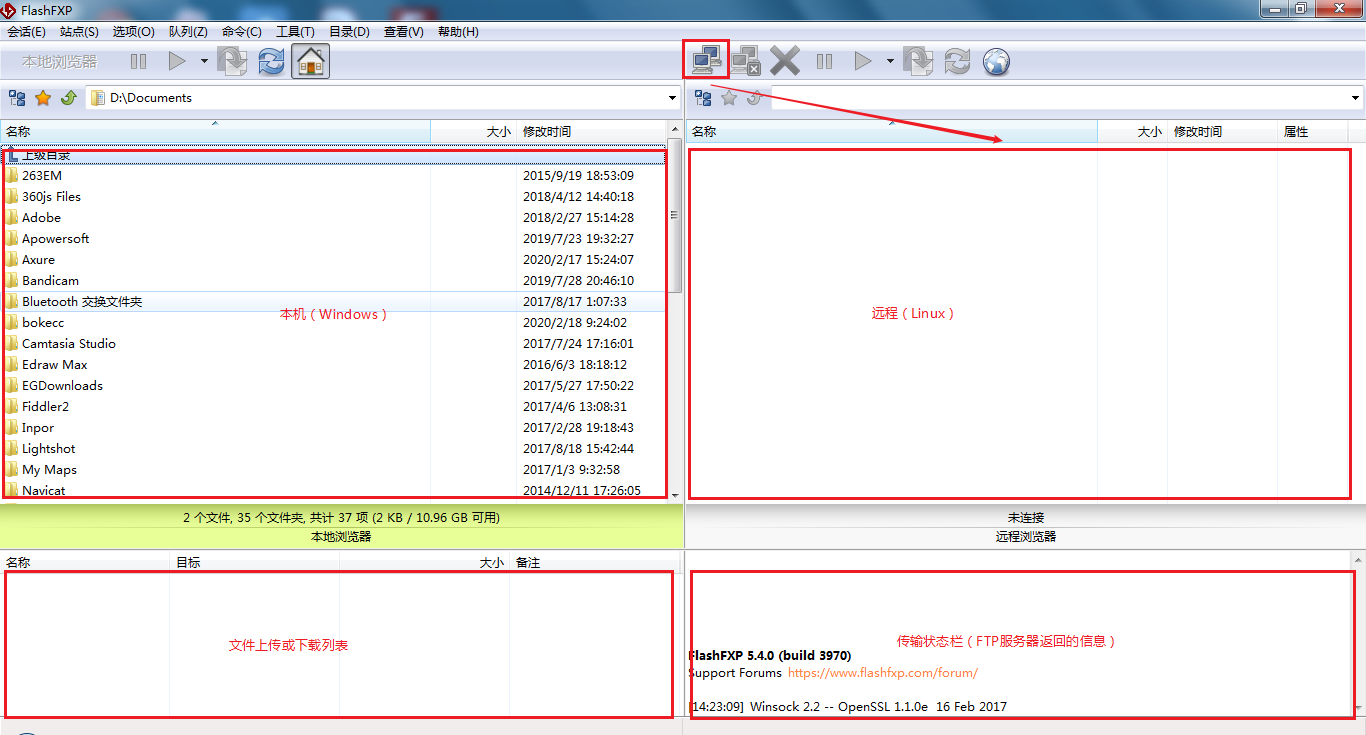
Task: Click the queue 目标 column header
Action: tap(254, 562)
